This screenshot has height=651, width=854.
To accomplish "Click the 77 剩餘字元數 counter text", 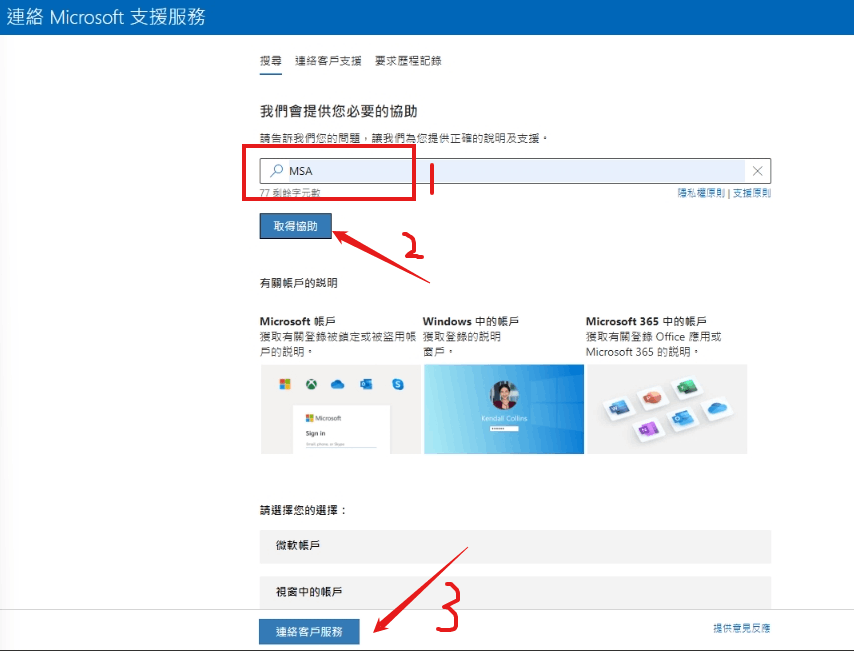I will click(290, 193).
